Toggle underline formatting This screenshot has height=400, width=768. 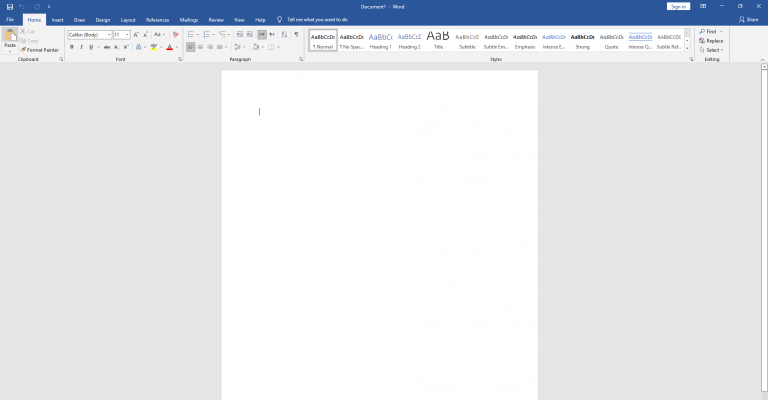pyautogui.click(x=91, y=47)
